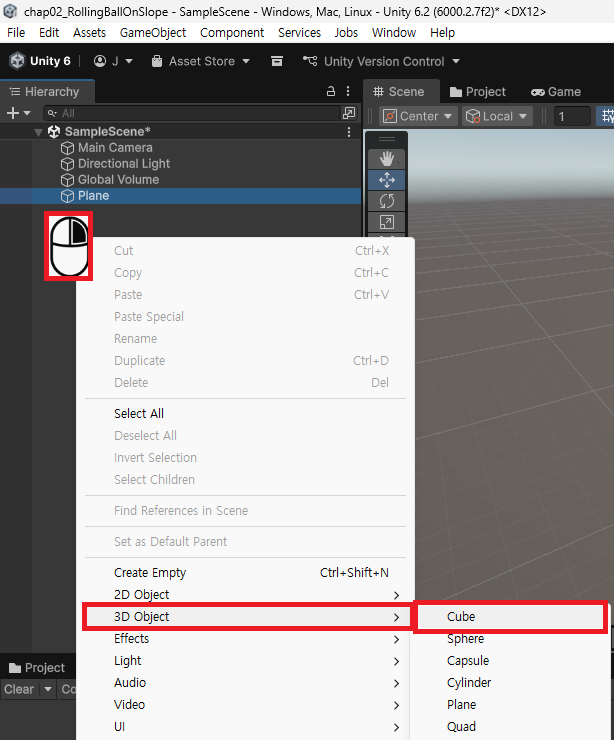The width and height of the screenshot is (614, 740).
Task: Click the Unity scene icon beside SampleScene
Action: click(54, 132)
